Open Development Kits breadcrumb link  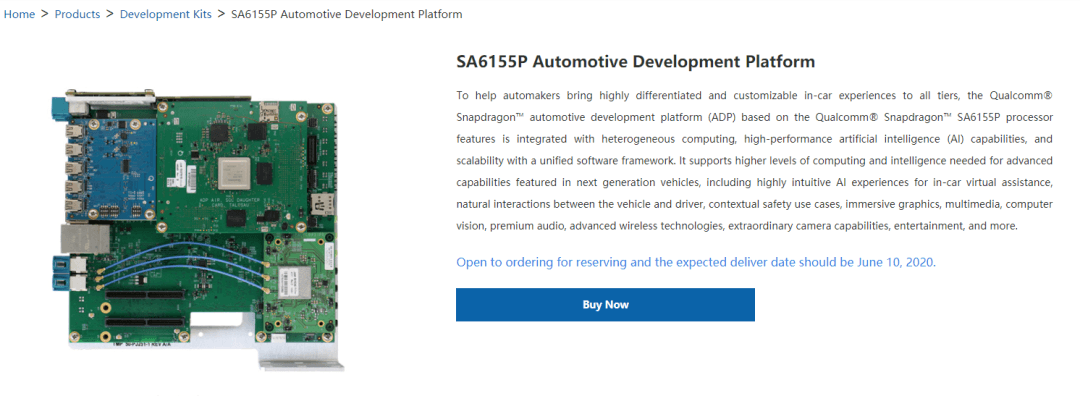(x=165, y=14)
